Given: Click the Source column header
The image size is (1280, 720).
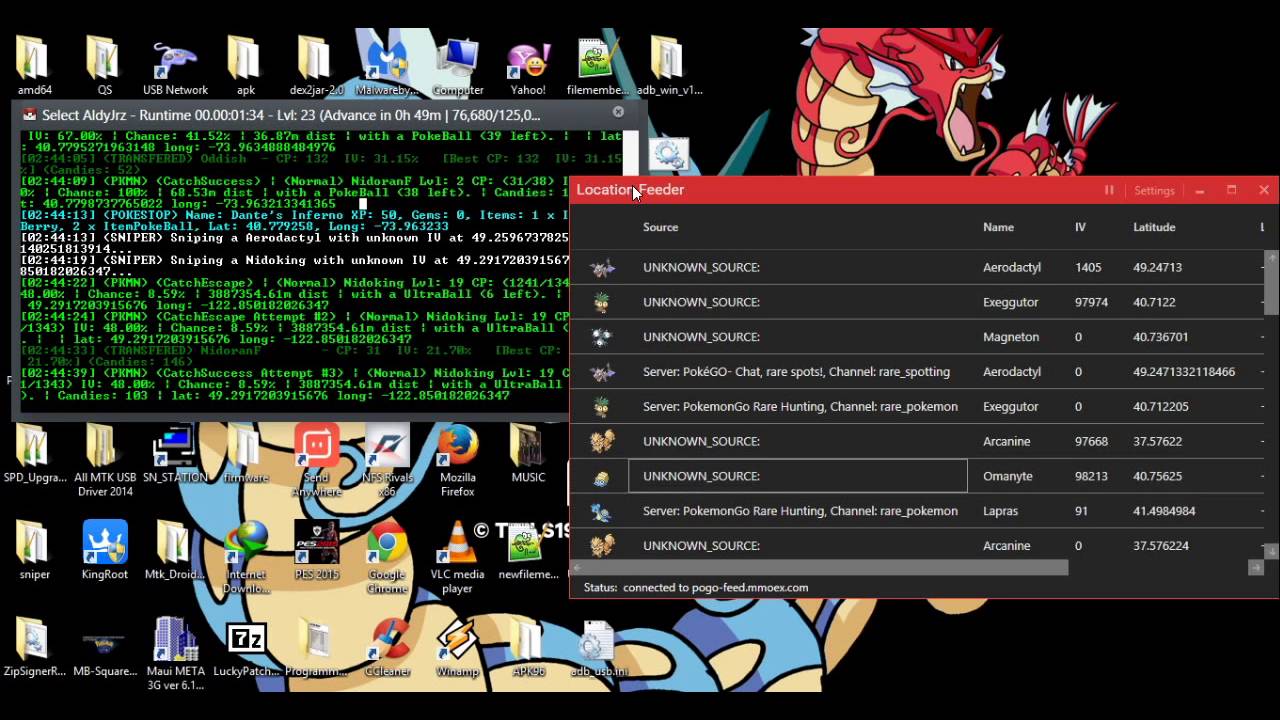Looking at the screenshot, I should click(660, 227).
